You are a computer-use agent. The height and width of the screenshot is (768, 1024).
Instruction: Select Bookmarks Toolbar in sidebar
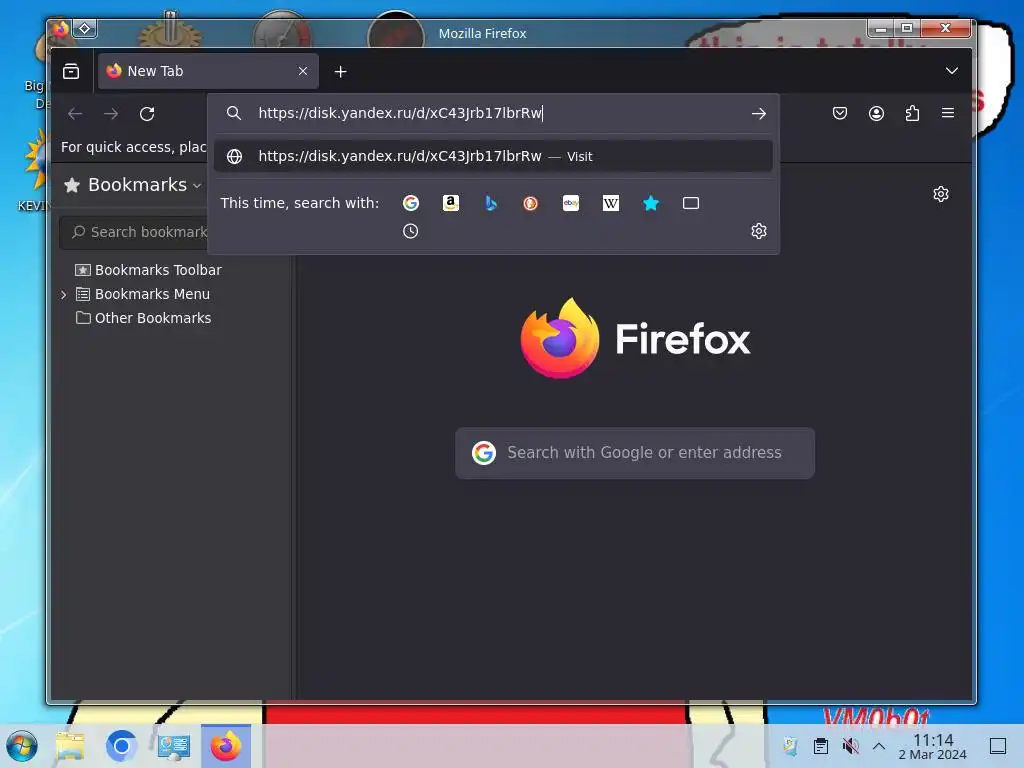pyautogui.click(x=148, y=270)
